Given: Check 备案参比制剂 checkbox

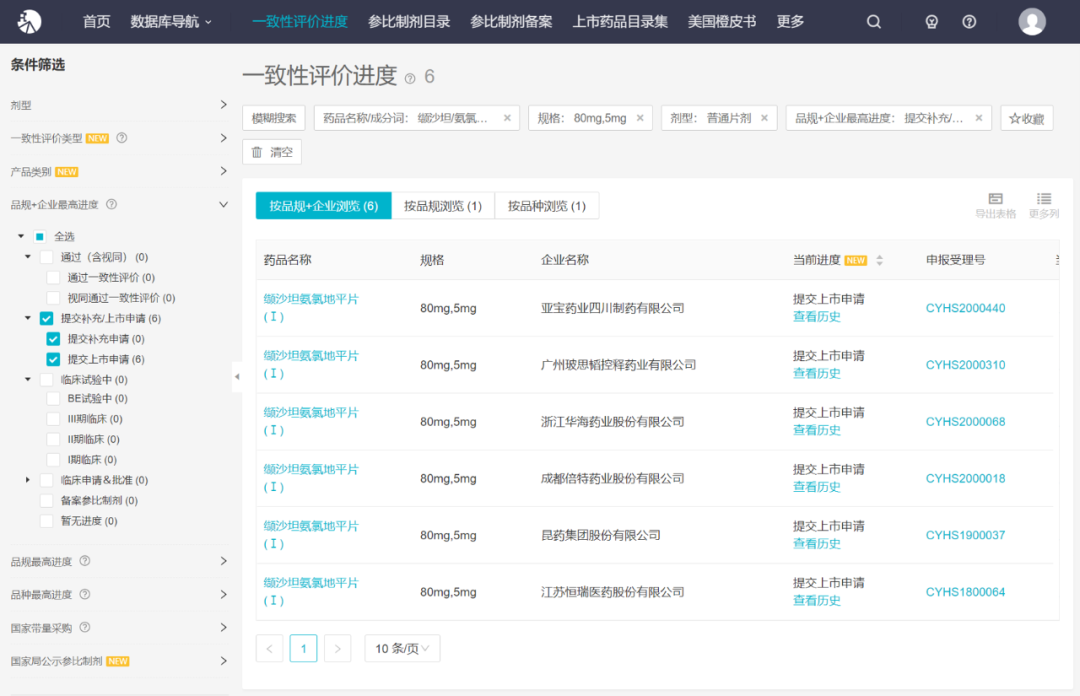Looking at the screenshot, I should tap(47, 500).
